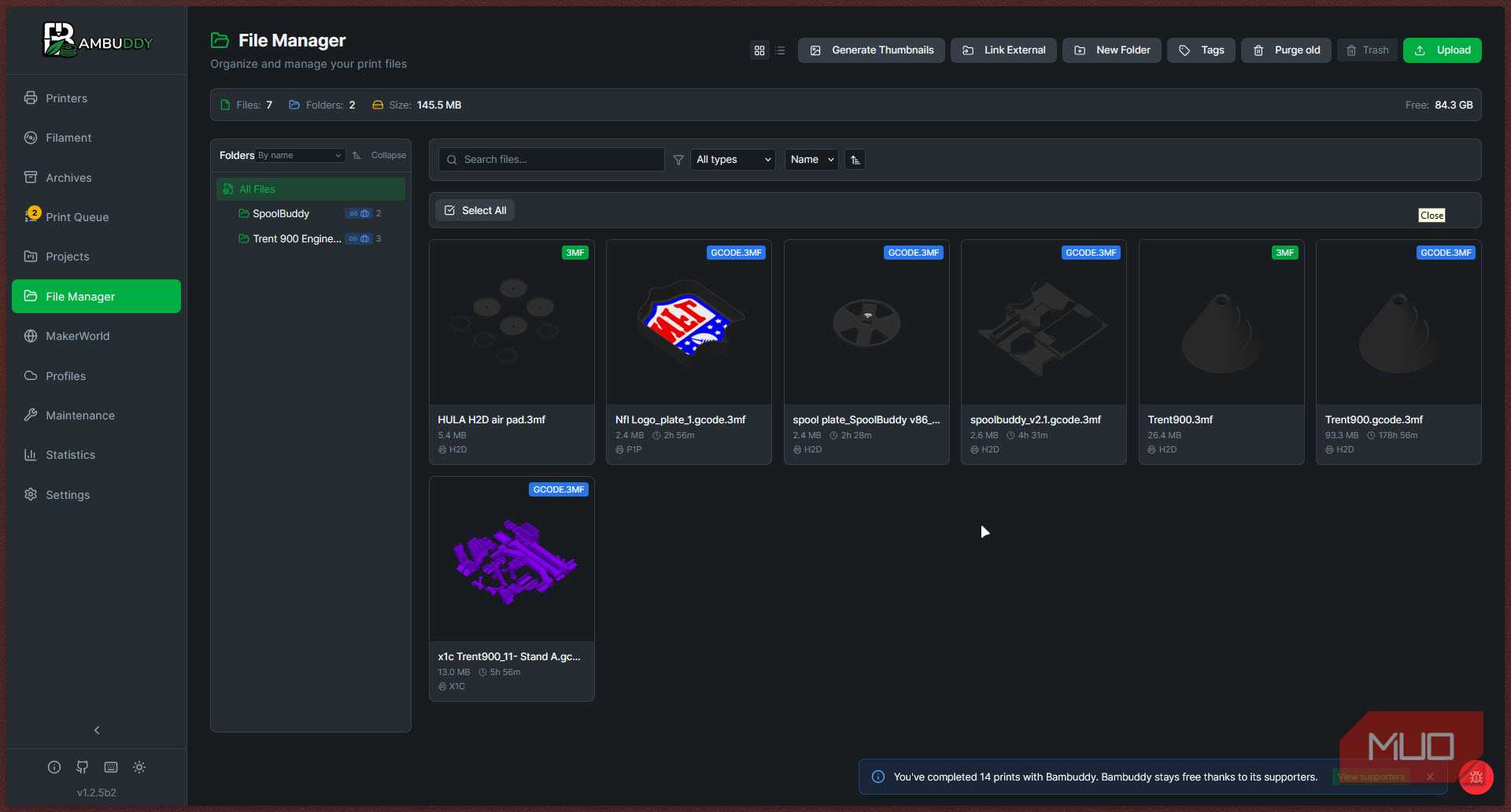This screenshot has height=812, width=1511.
Task: Open the GitHub repository icon
Action: (x=83, y=767)
